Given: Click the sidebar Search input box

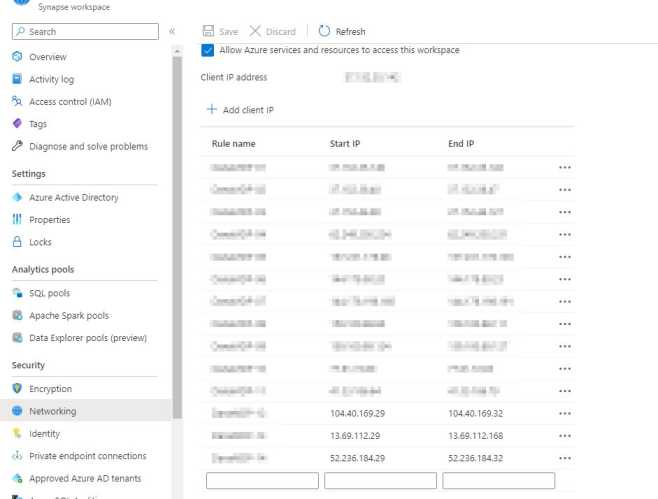Looking at the screenshot, I should click(x=85, y=31).
